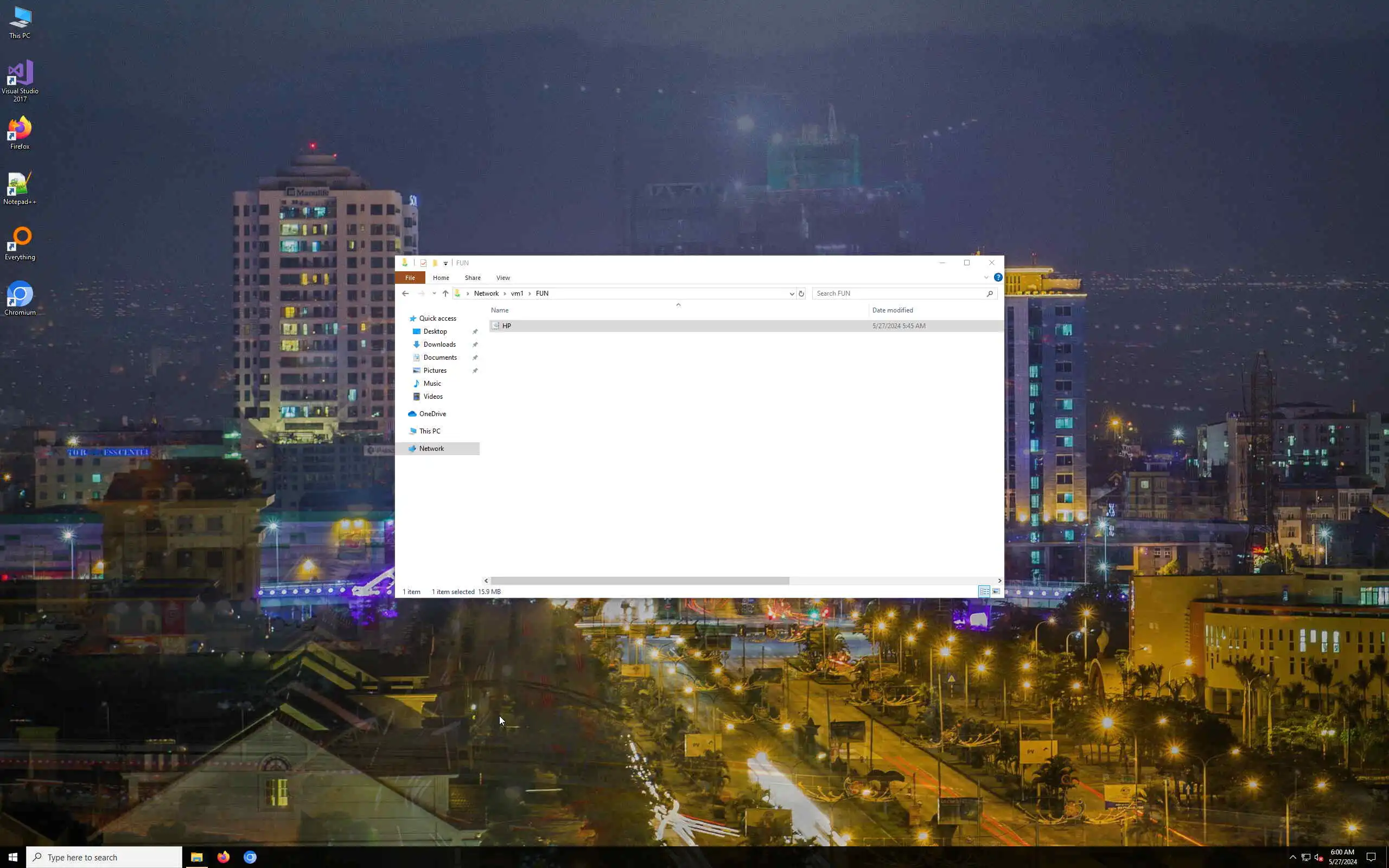Click vm1 in the breadcrumb path
Image resolution: width=1389 pixels, height=868 pixels.
517,293
